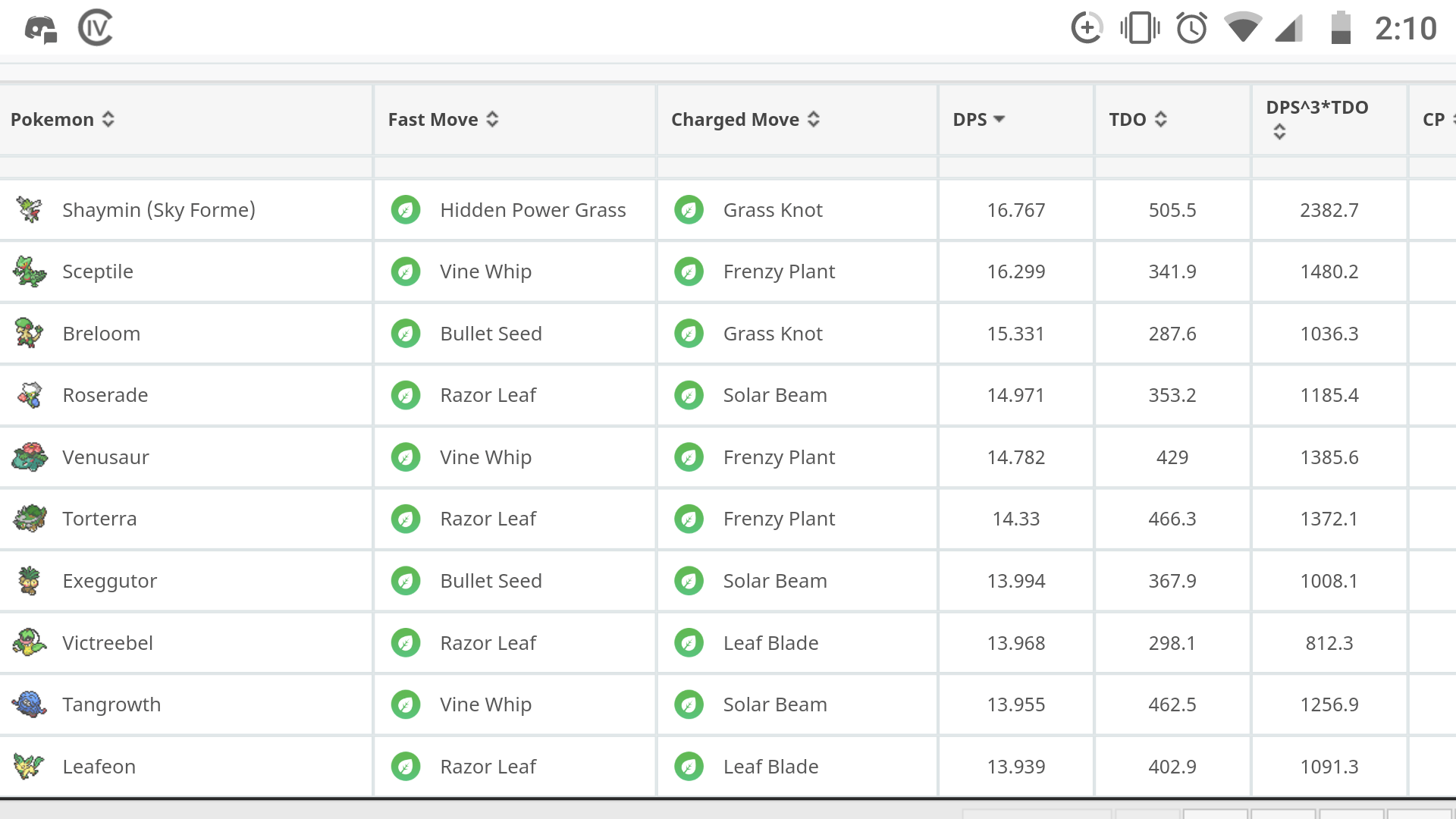Tap the 2:10 clock in status bar
Image resolution: width=1456 pixels, height=819 pixels.
pos(1405,29)
